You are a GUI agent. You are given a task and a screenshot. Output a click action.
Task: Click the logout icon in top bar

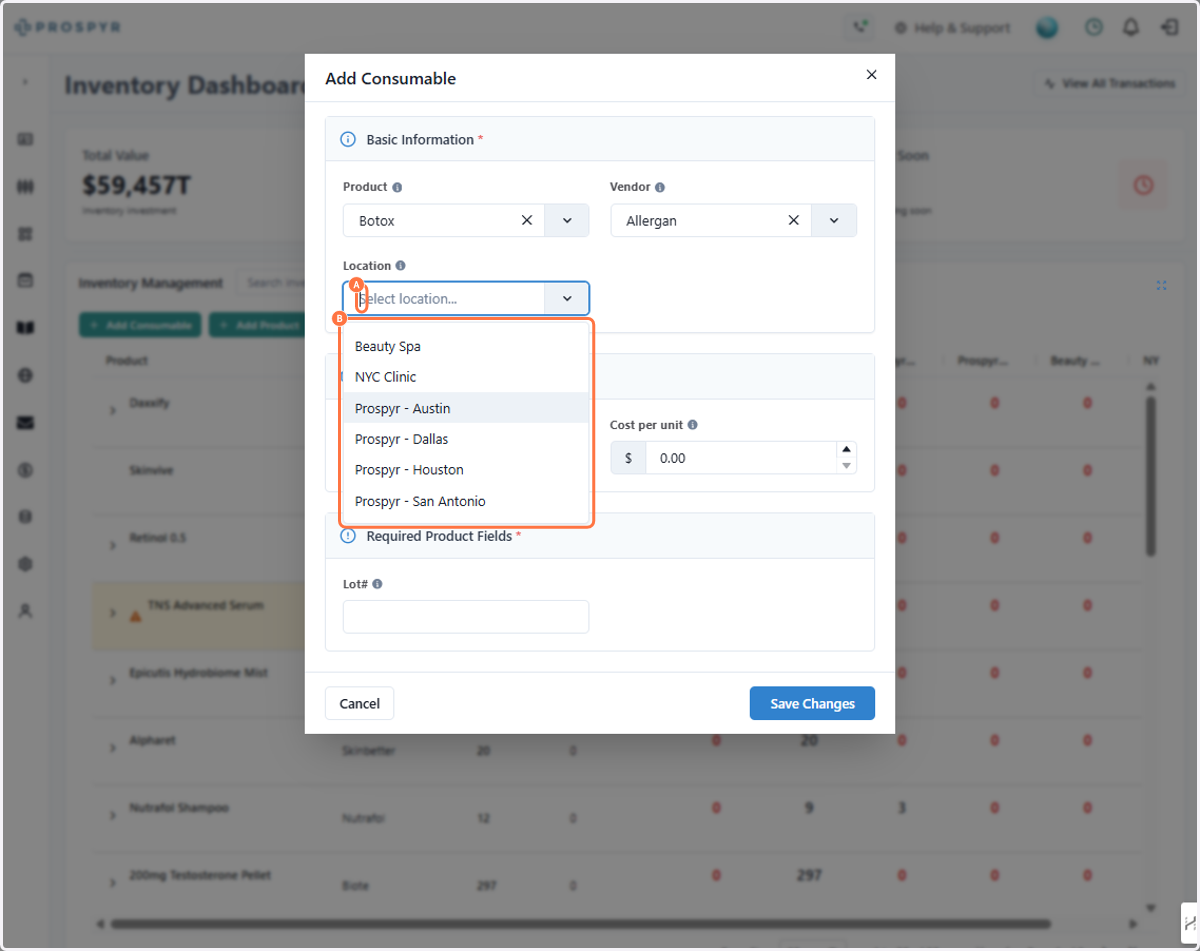tap(1169, 28)
